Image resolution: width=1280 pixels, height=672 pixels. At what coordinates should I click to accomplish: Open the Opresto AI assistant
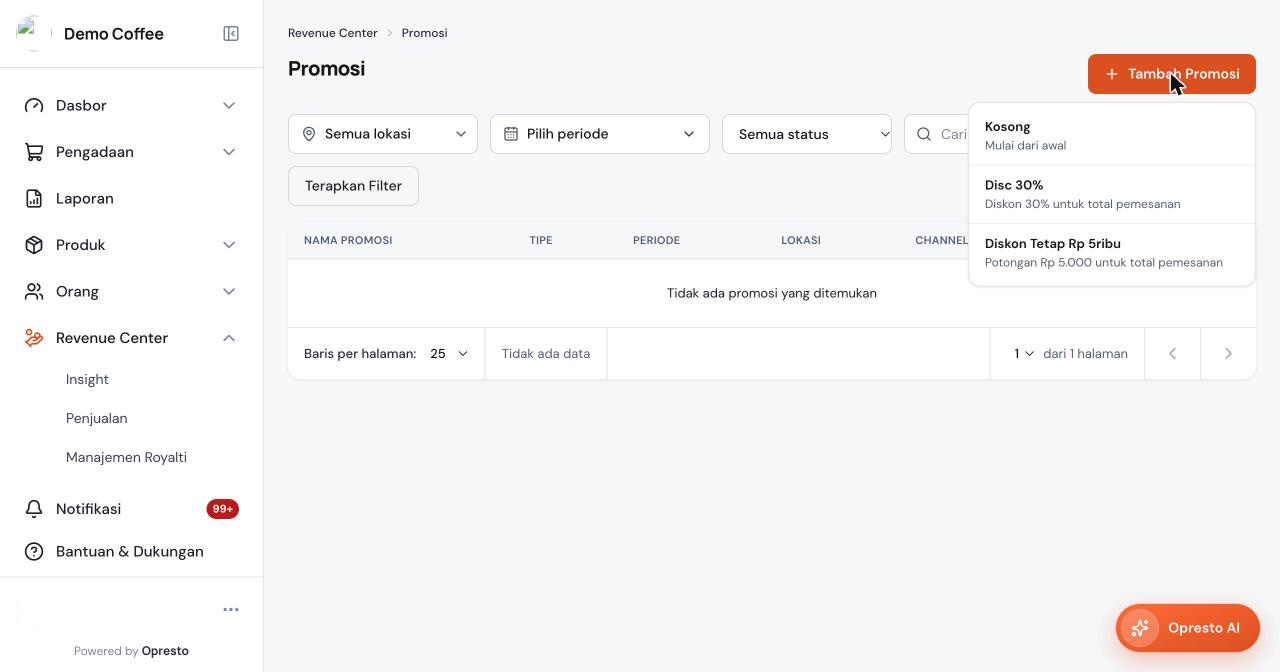pos(1188,628)
